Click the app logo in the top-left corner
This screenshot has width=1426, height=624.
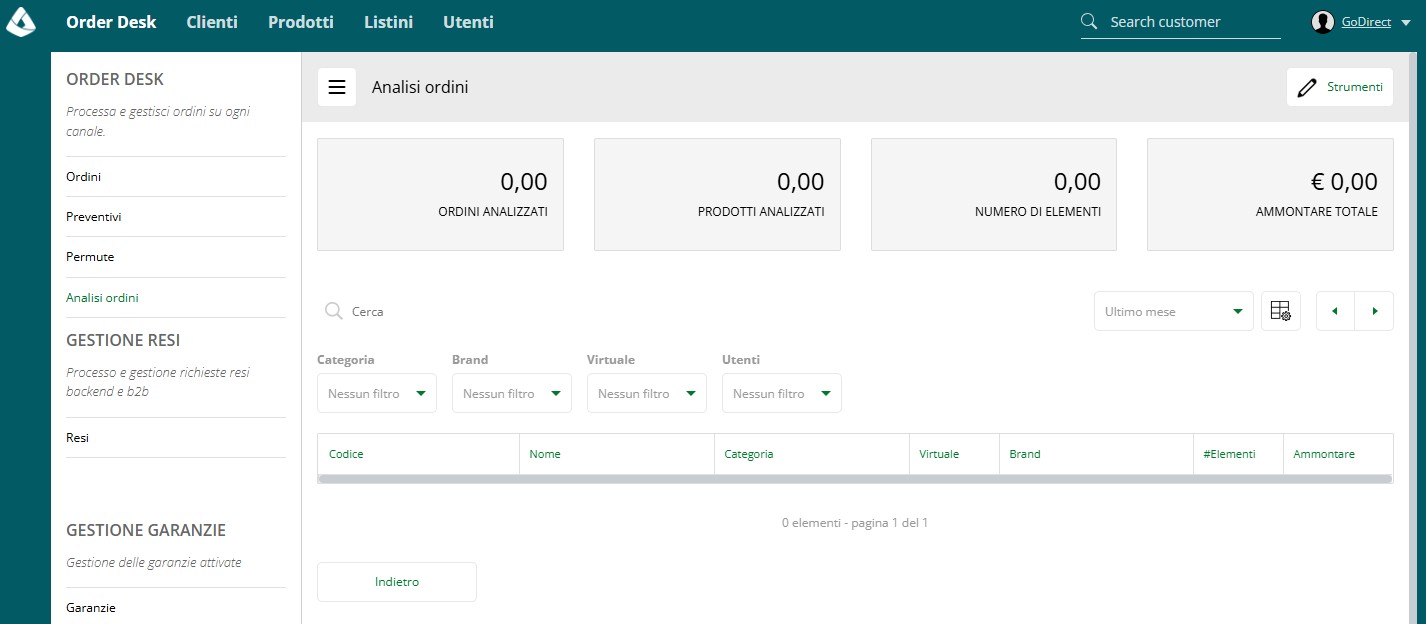21,21
